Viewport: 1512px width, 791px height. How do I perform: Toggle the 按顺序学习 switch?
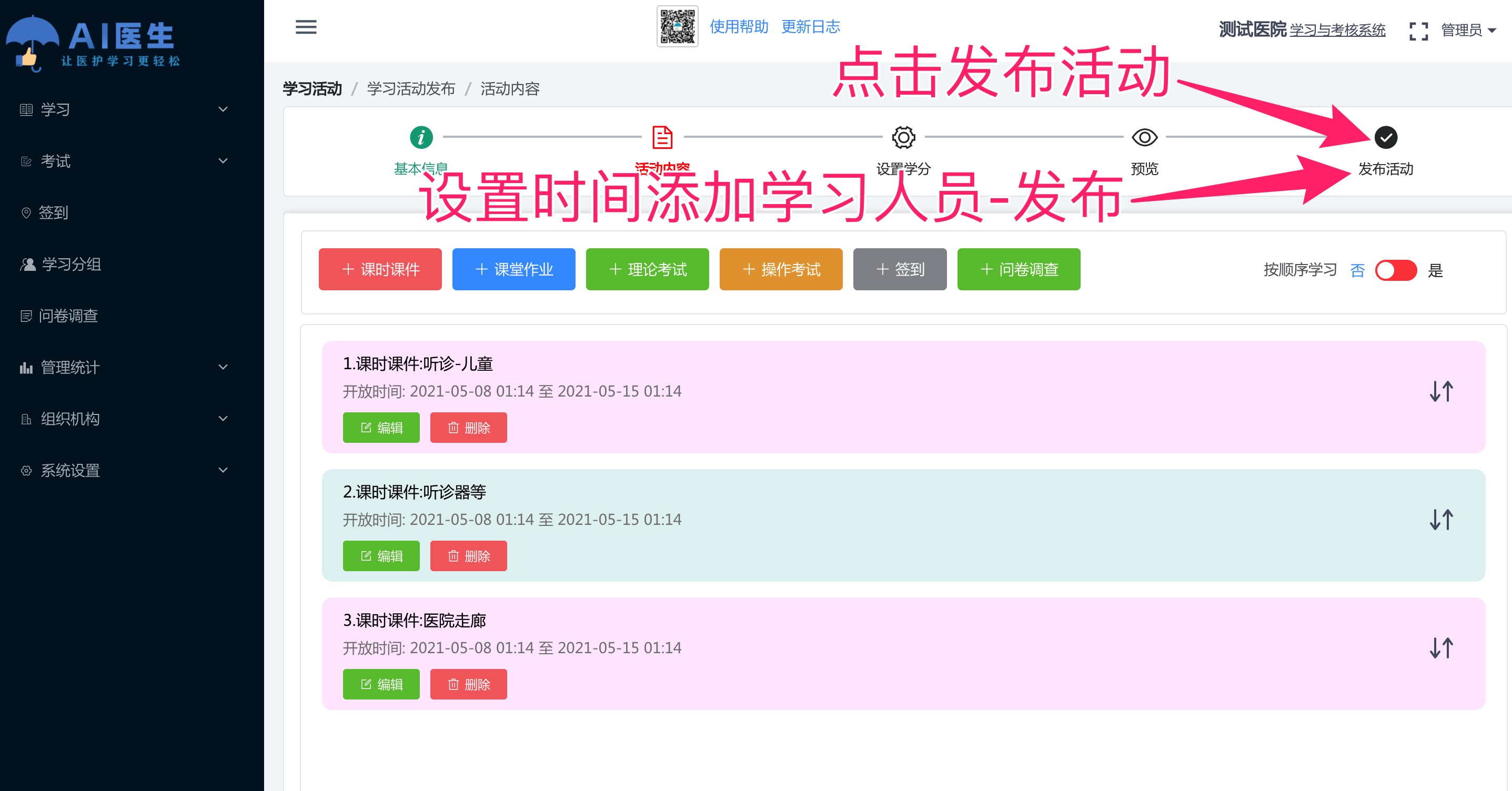tap(1396, 270)
